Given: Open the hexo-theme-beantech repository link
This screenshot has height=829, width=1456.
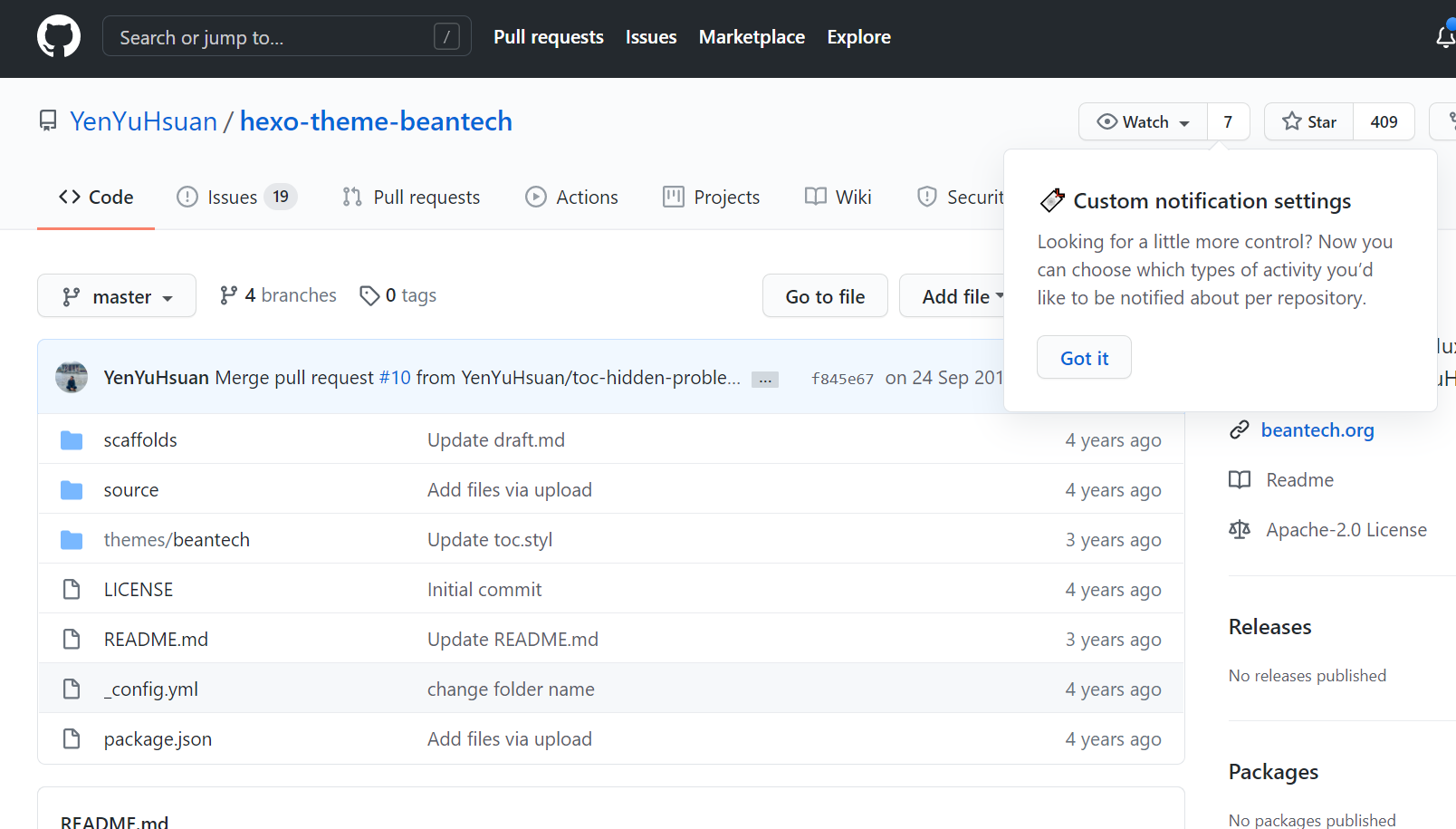Looking at the screenshot, I should (x=376, y=121).
